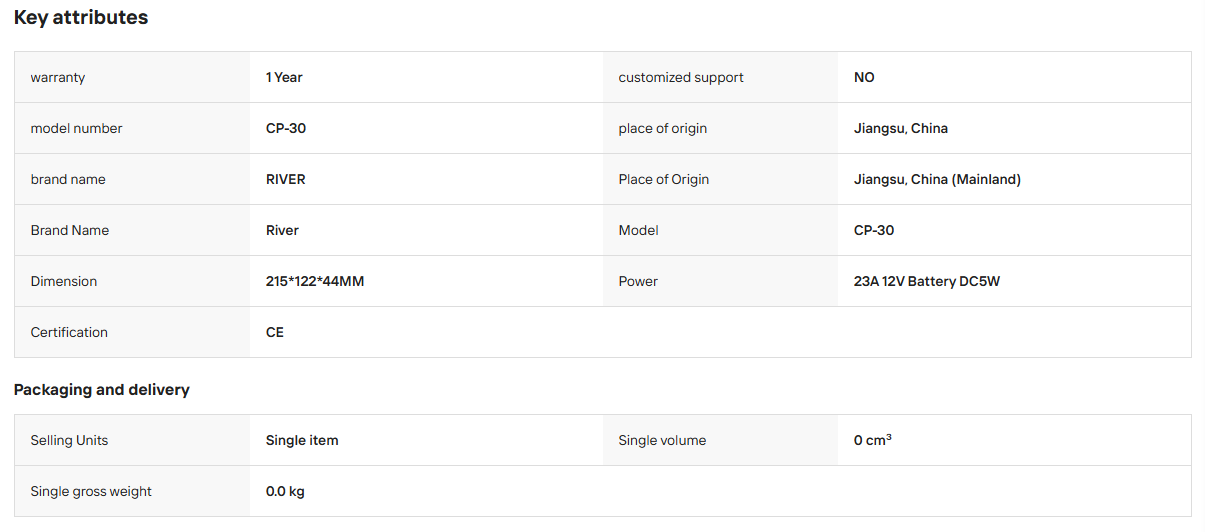1205x532 pixels.
Task: Click the Dimension label cell
Action: click(132, 281)
